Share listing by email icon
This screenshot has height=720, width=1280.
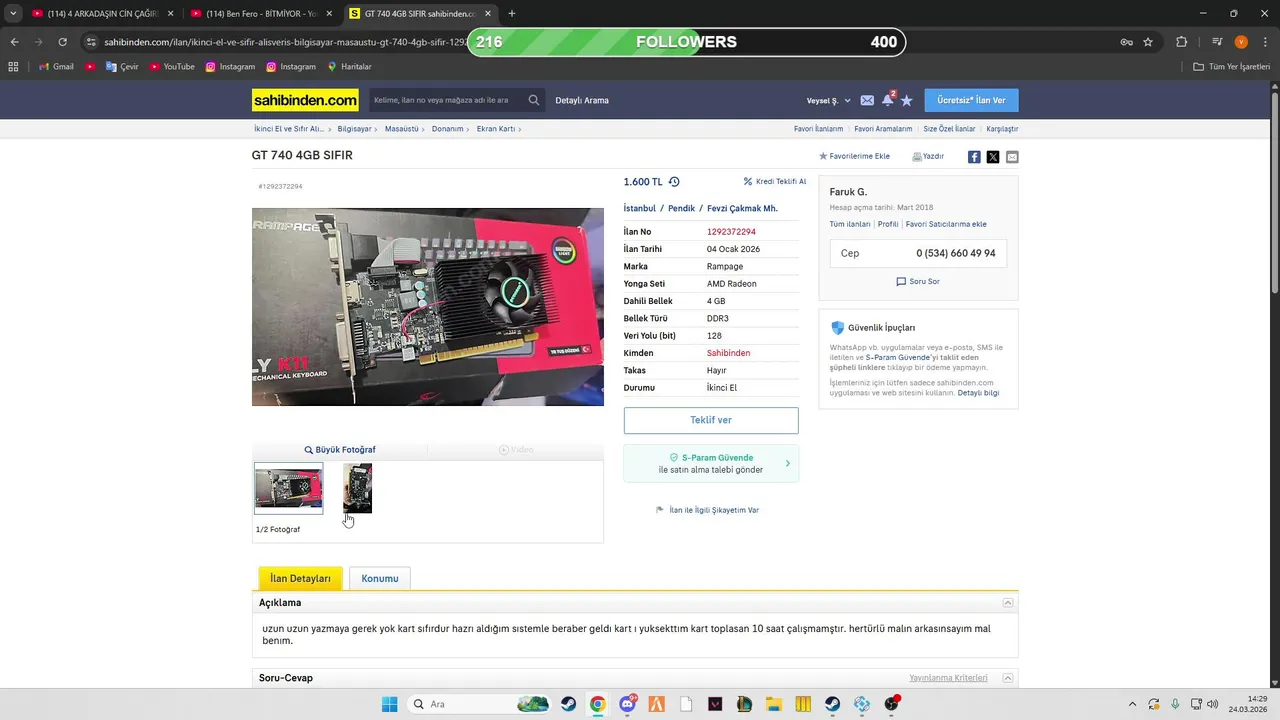[1012, 157]
